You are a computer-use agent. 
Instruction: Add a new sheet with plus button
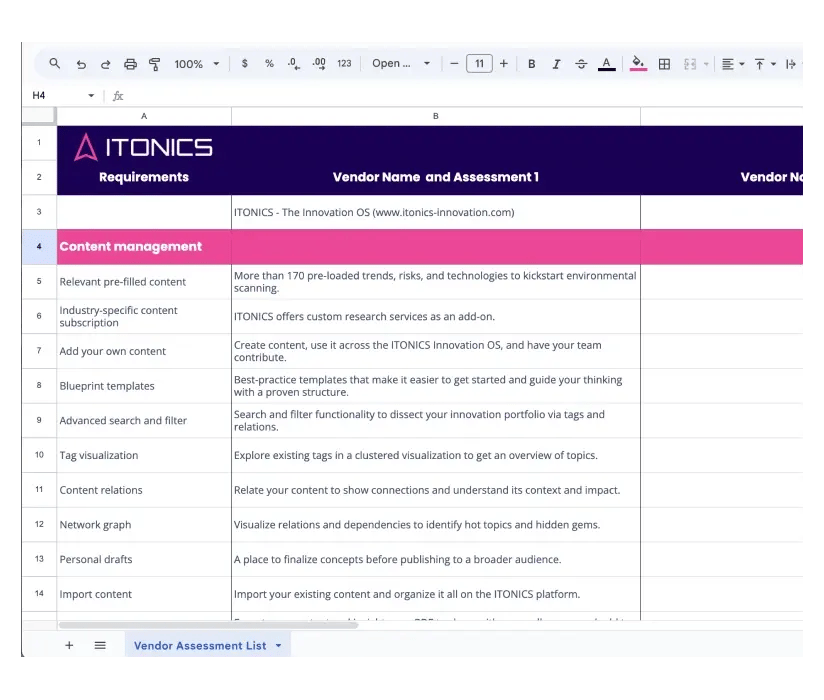coord(69,646)
